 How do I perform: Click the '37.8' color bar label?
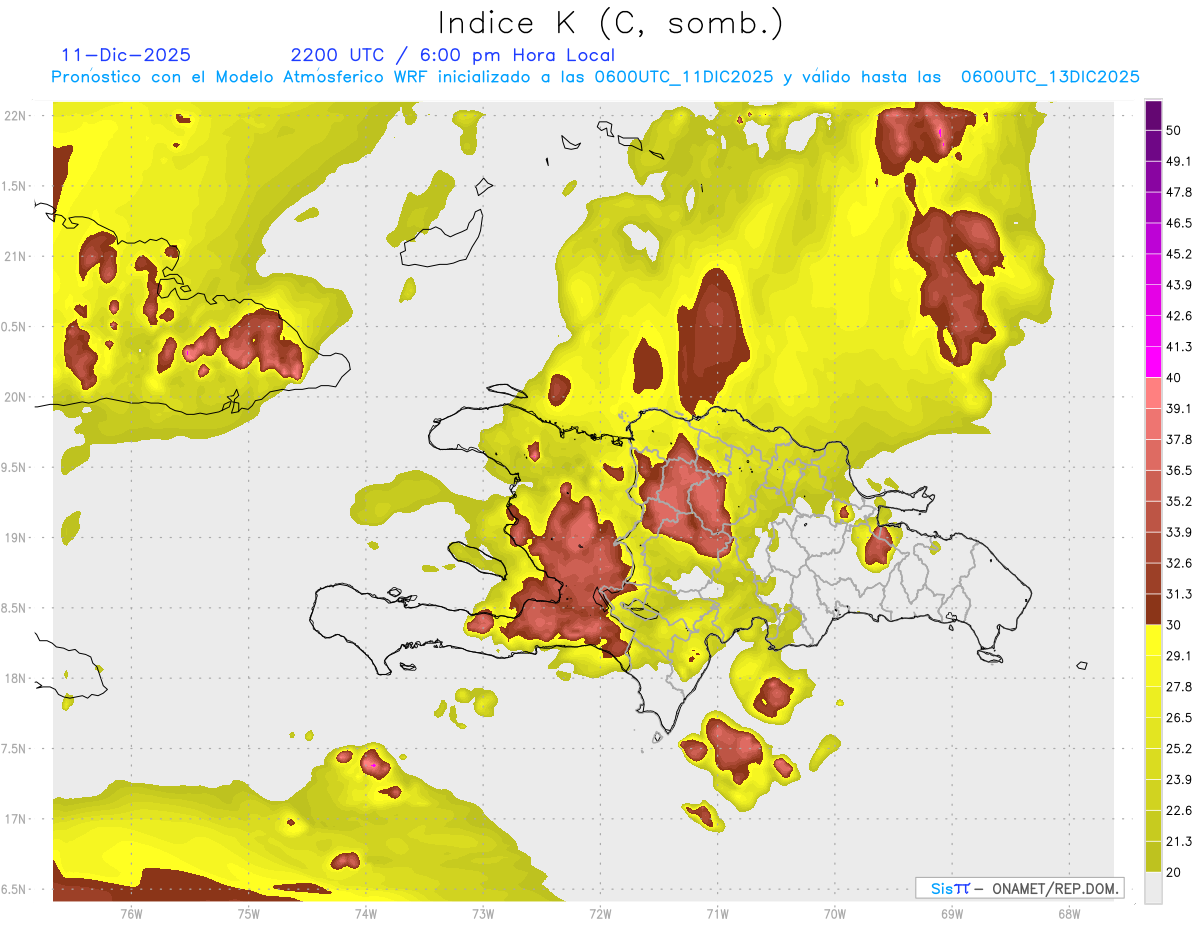click(x=1179, y=439)
